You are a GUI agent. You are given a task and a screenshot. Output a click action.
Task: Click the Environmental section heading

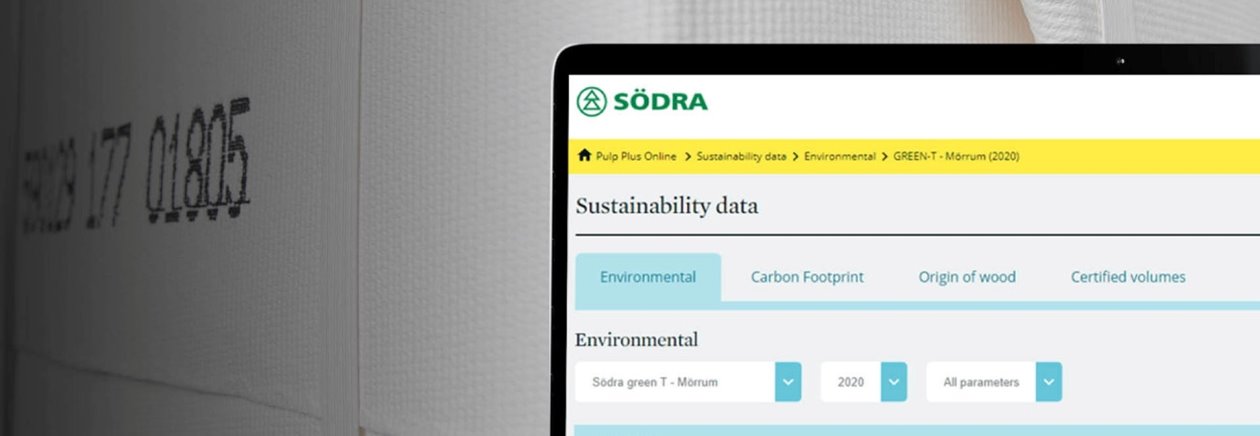637,340
